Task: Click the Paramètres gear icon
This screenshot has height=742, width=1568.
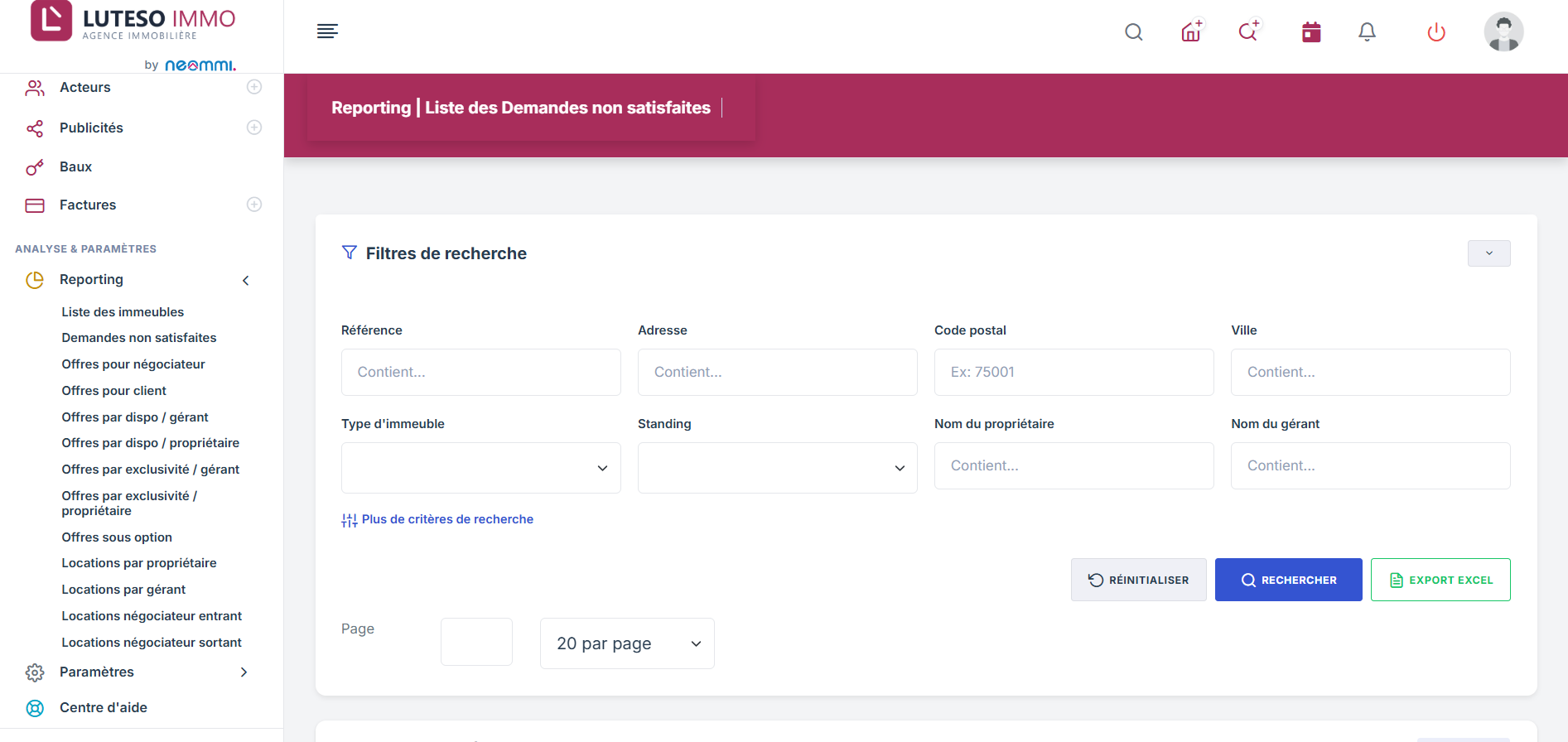Action: click(35, 672)
